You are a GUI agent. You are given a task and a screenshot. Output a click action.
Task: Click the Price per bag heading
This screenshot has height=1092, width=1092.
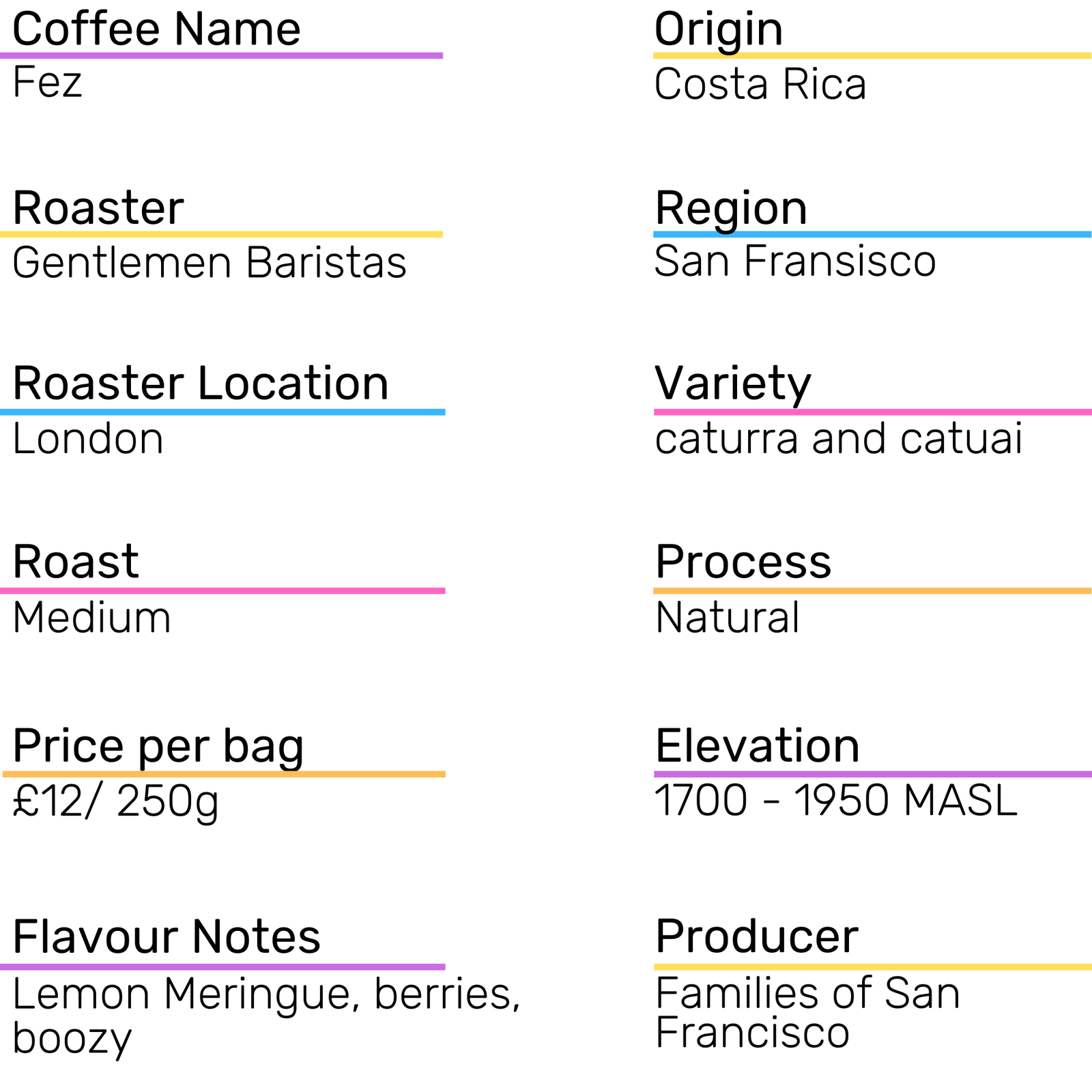tap(158, 746)
